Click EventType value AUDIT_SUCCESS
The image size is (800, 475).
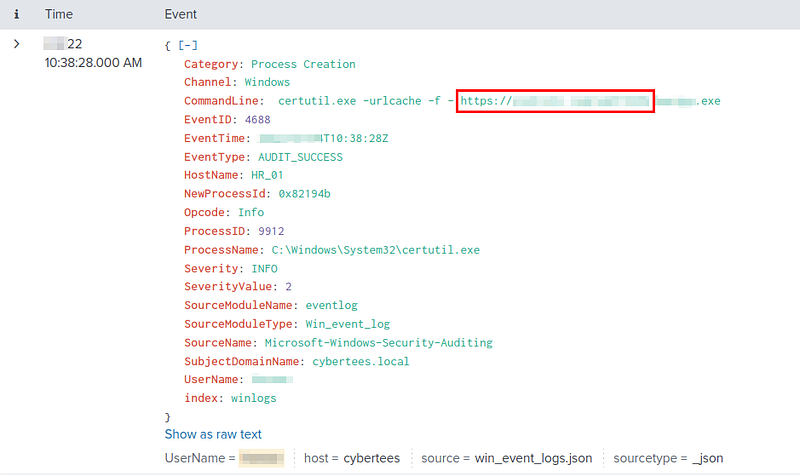click(x=300, y=157)
